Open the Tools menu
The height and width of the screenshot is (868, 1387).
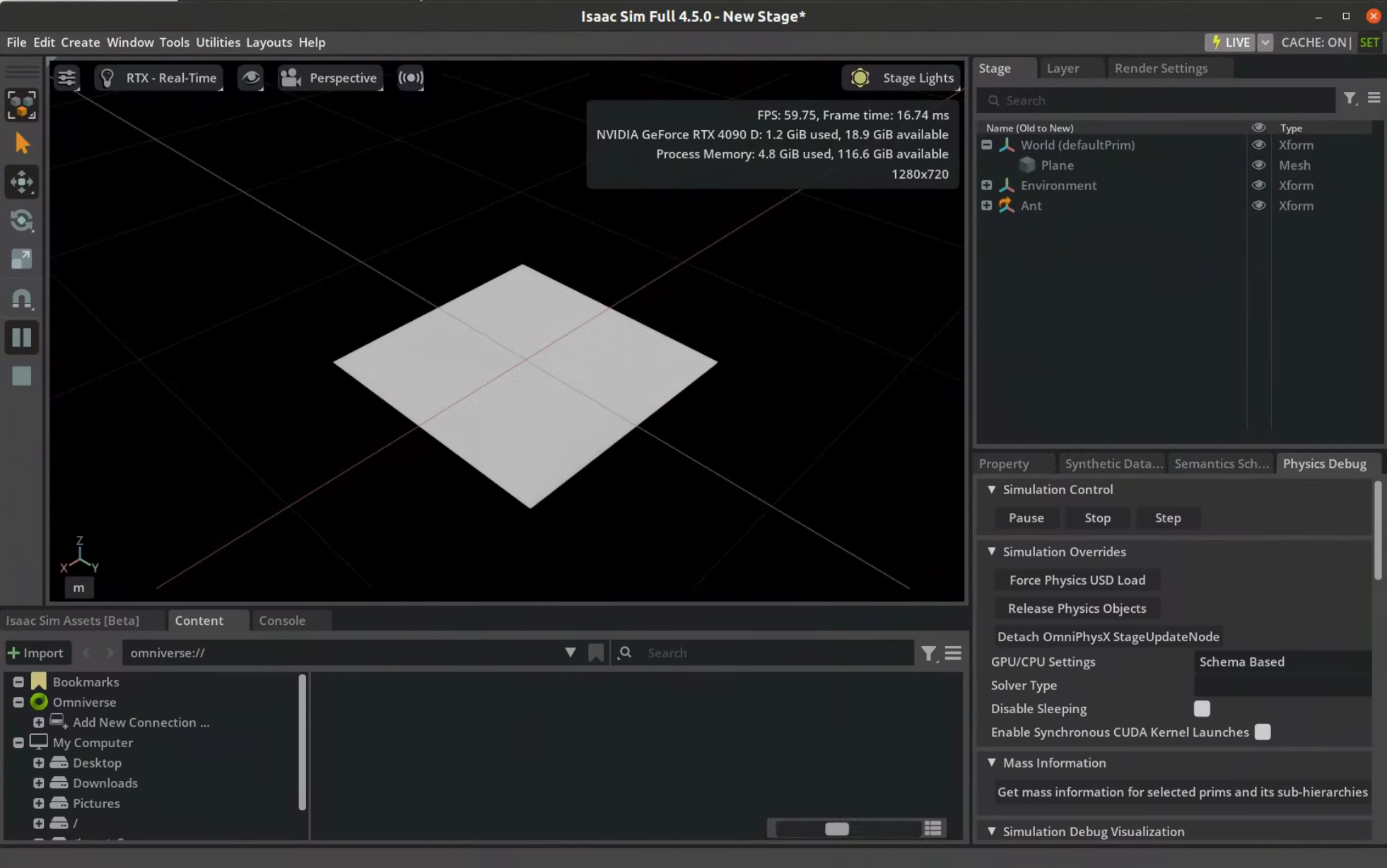[174, 42]
